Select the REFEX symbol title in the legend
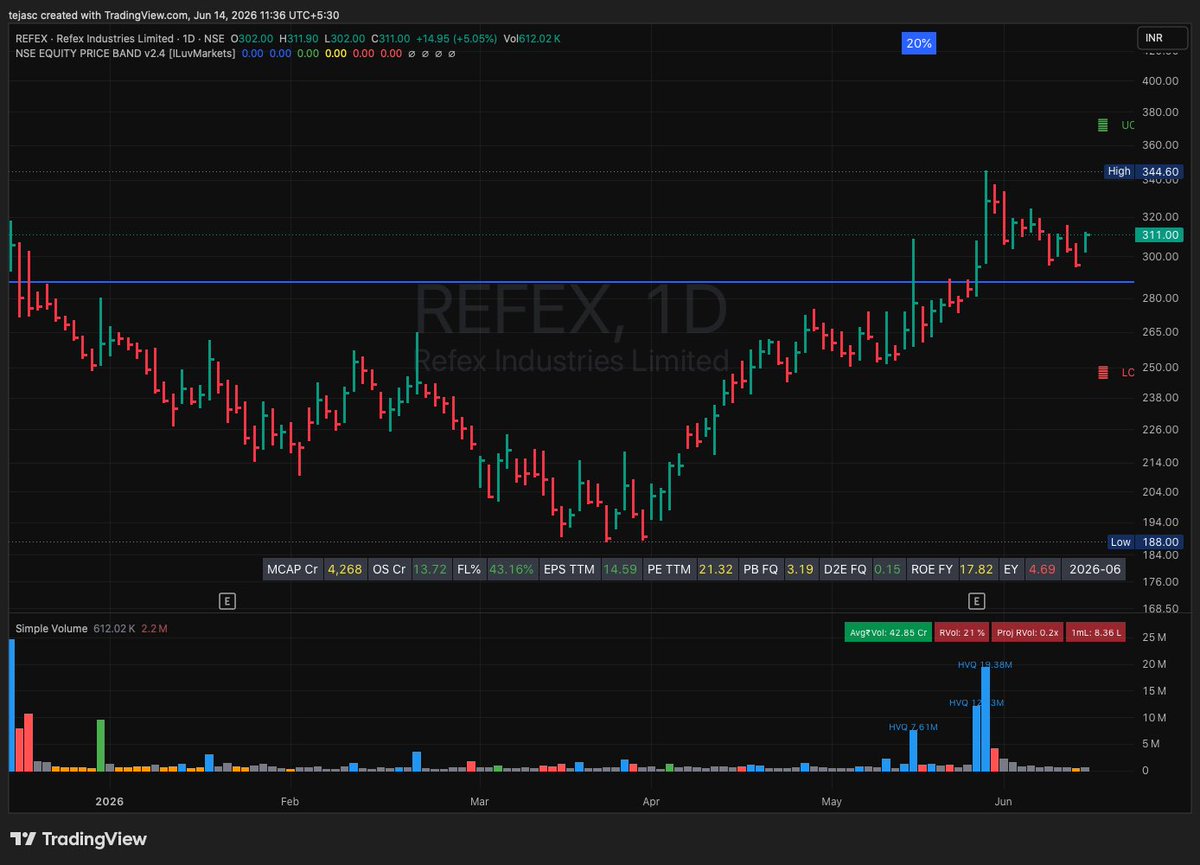 [x=120, y=38]
